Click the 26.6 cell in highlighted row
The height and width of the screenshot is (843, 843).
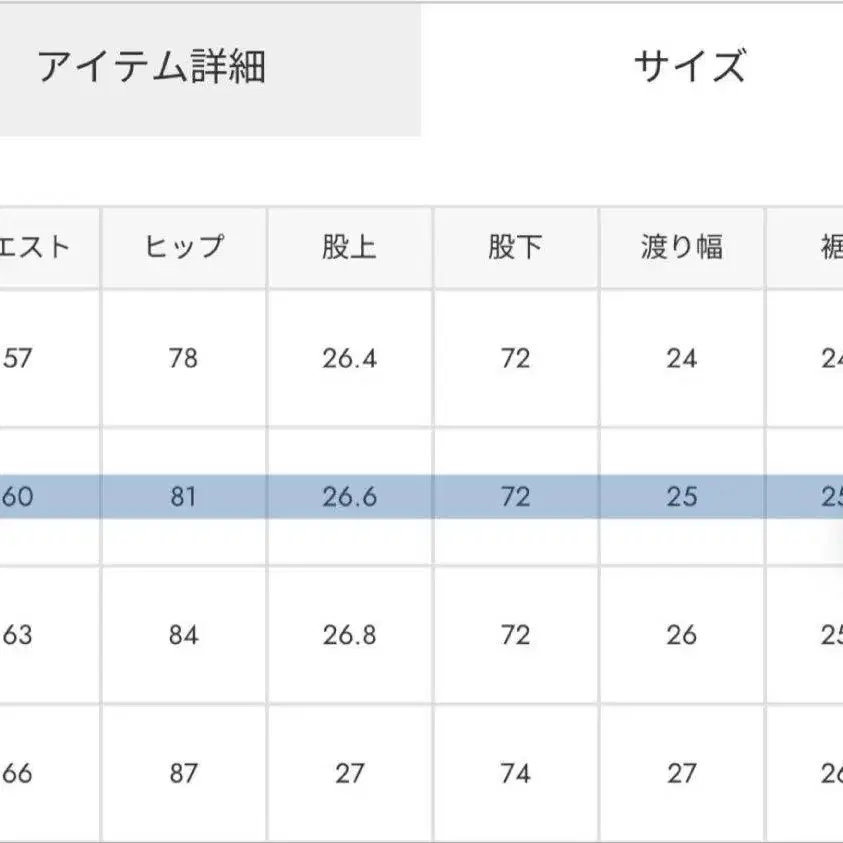(x=349, y=497)
